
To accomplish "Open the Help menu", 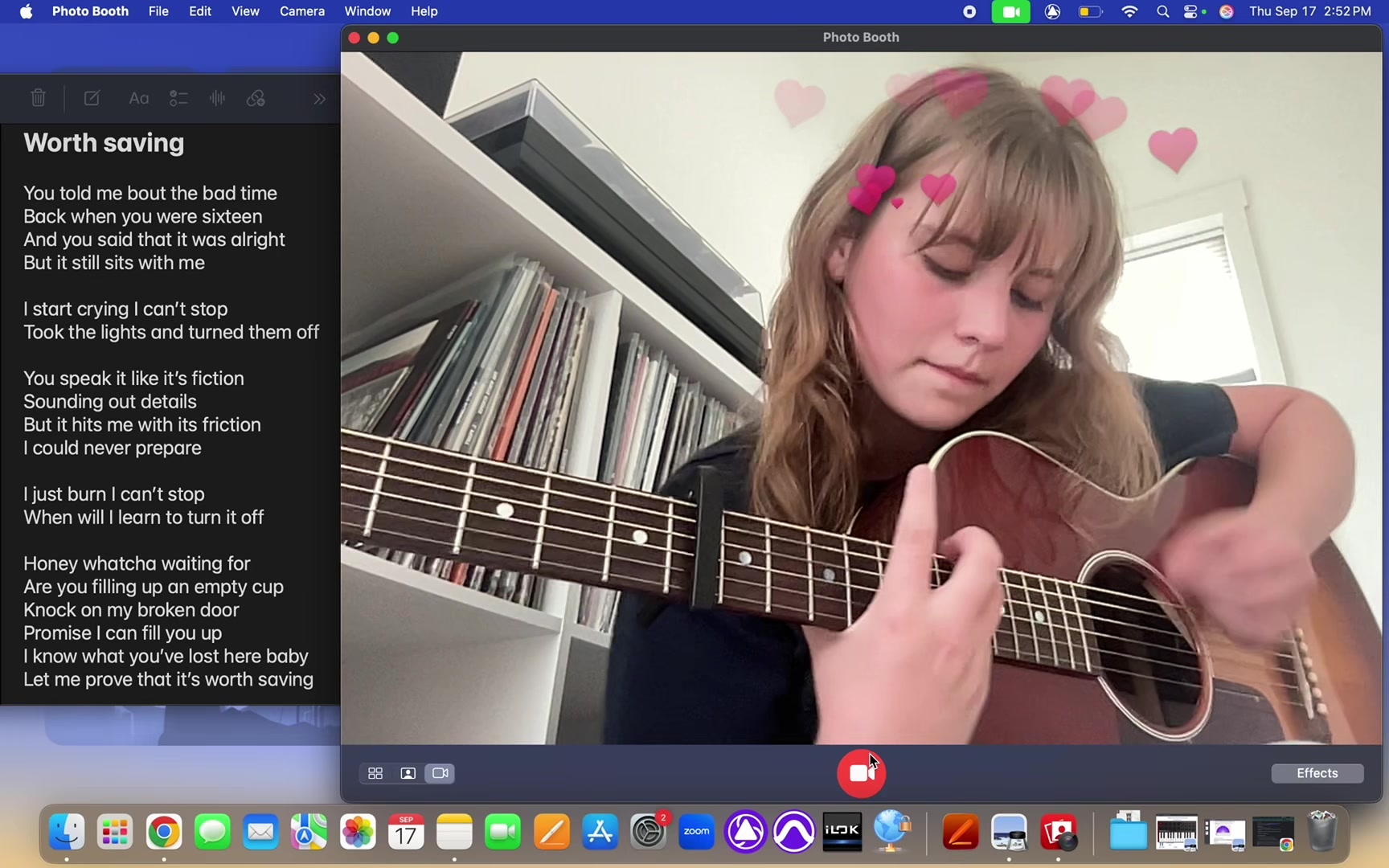I will [x=424, y=11].
